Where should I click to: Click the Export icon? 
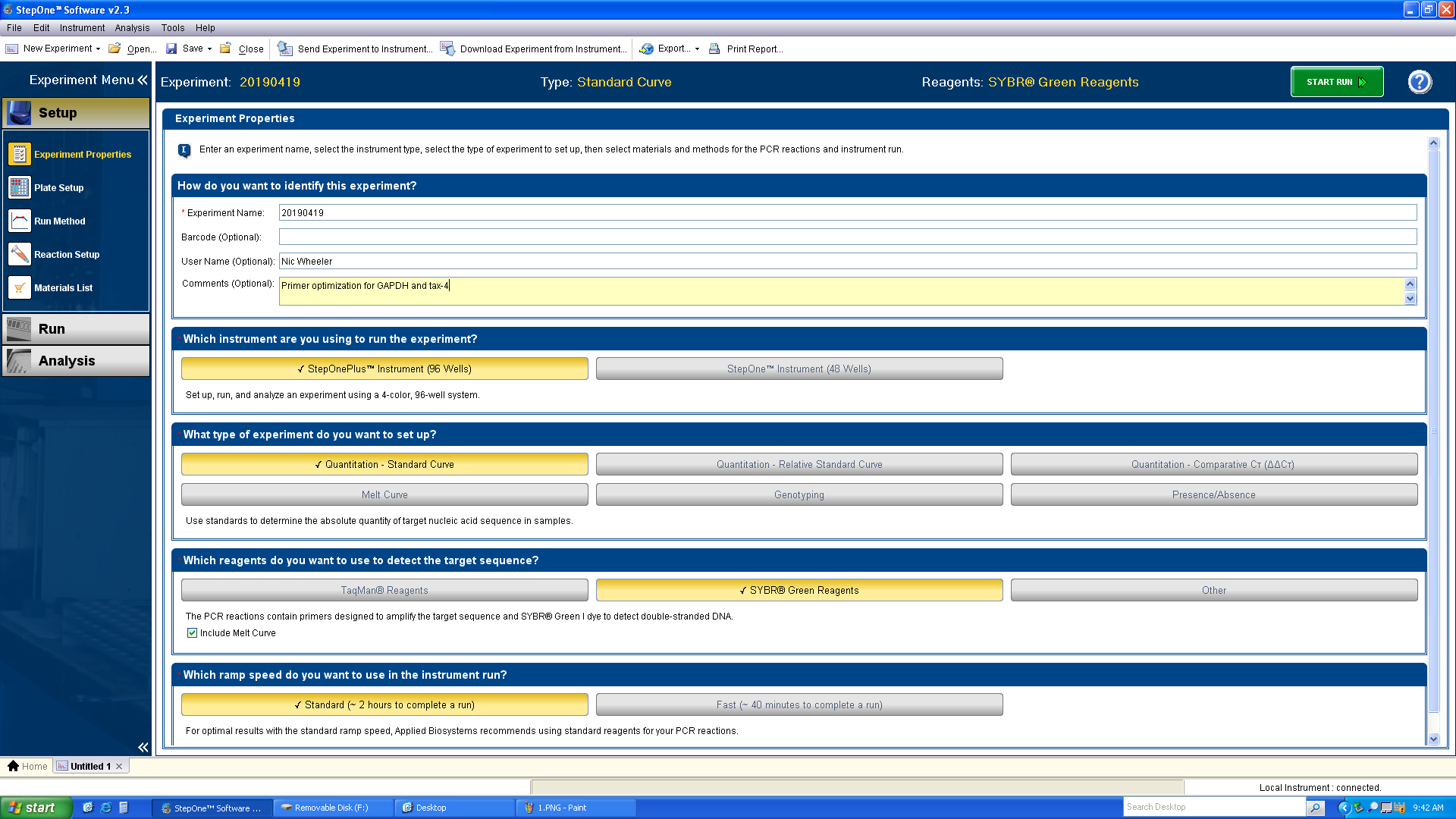[x=646, y=49]
